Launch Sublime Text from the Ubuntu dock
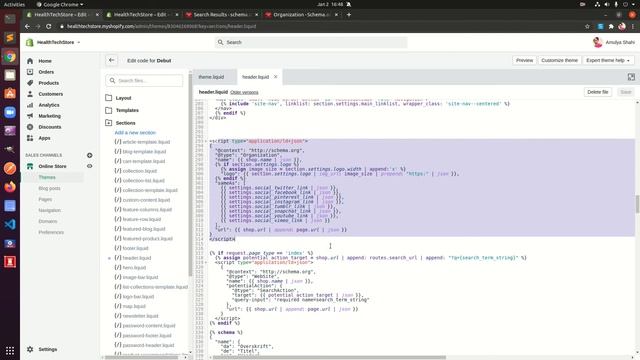The height and width of the screenshot is (360, 640). 10,38
